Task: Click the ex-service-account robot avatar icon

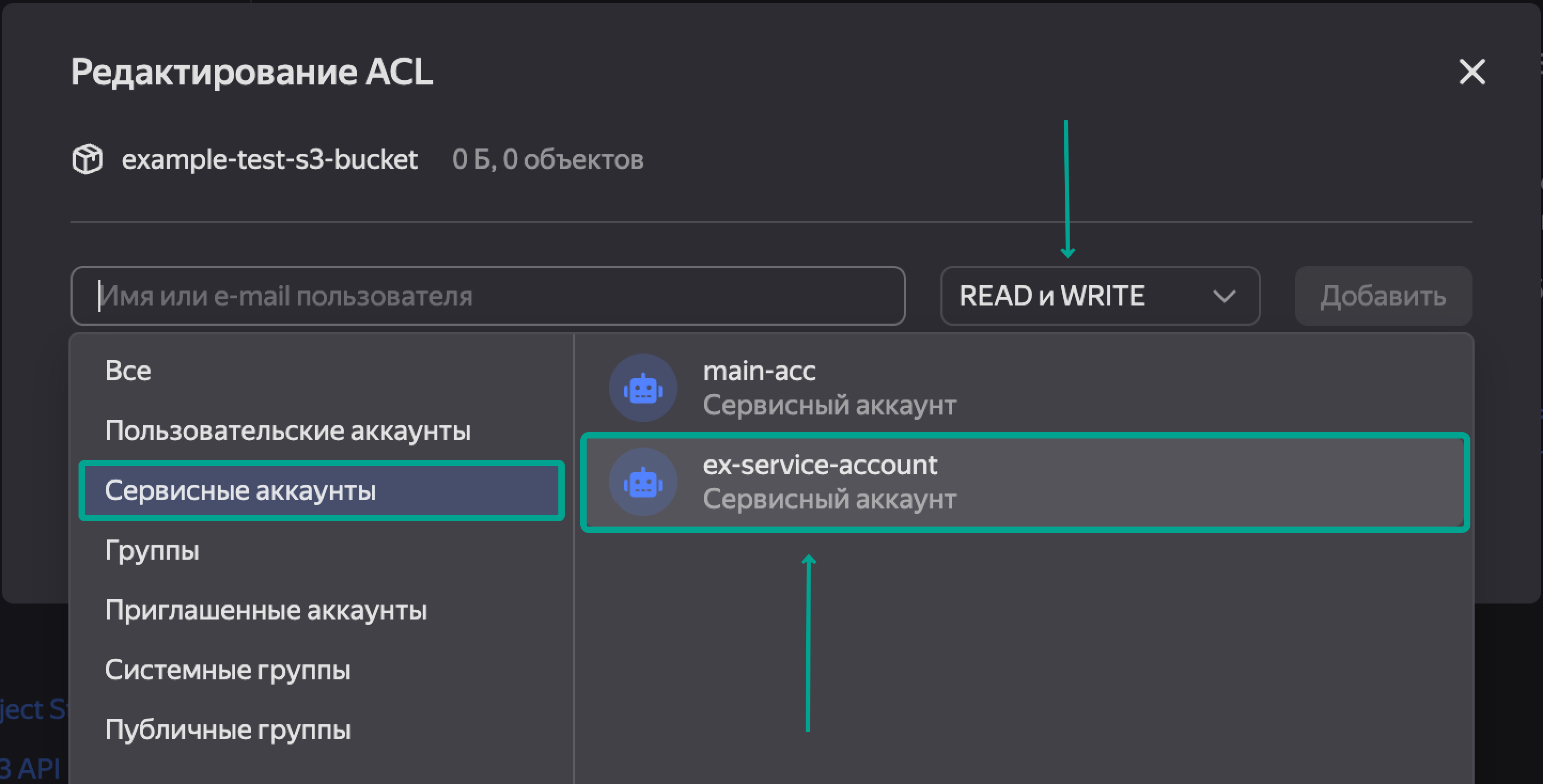Action: [643, 482]
